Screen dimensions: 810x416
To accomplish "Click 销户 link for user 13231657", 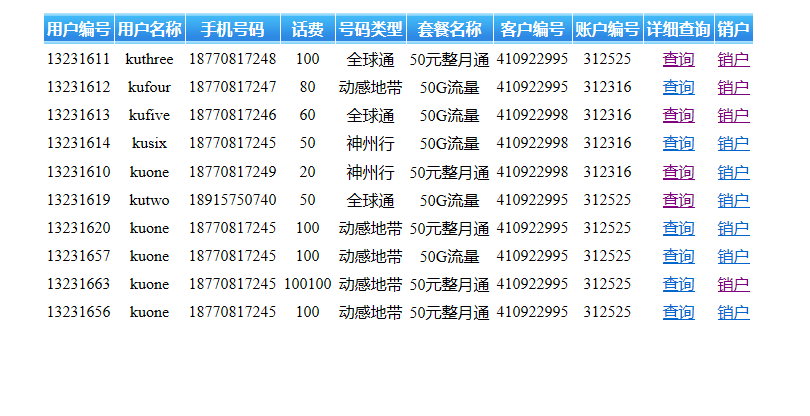I will tap(733, 256).
